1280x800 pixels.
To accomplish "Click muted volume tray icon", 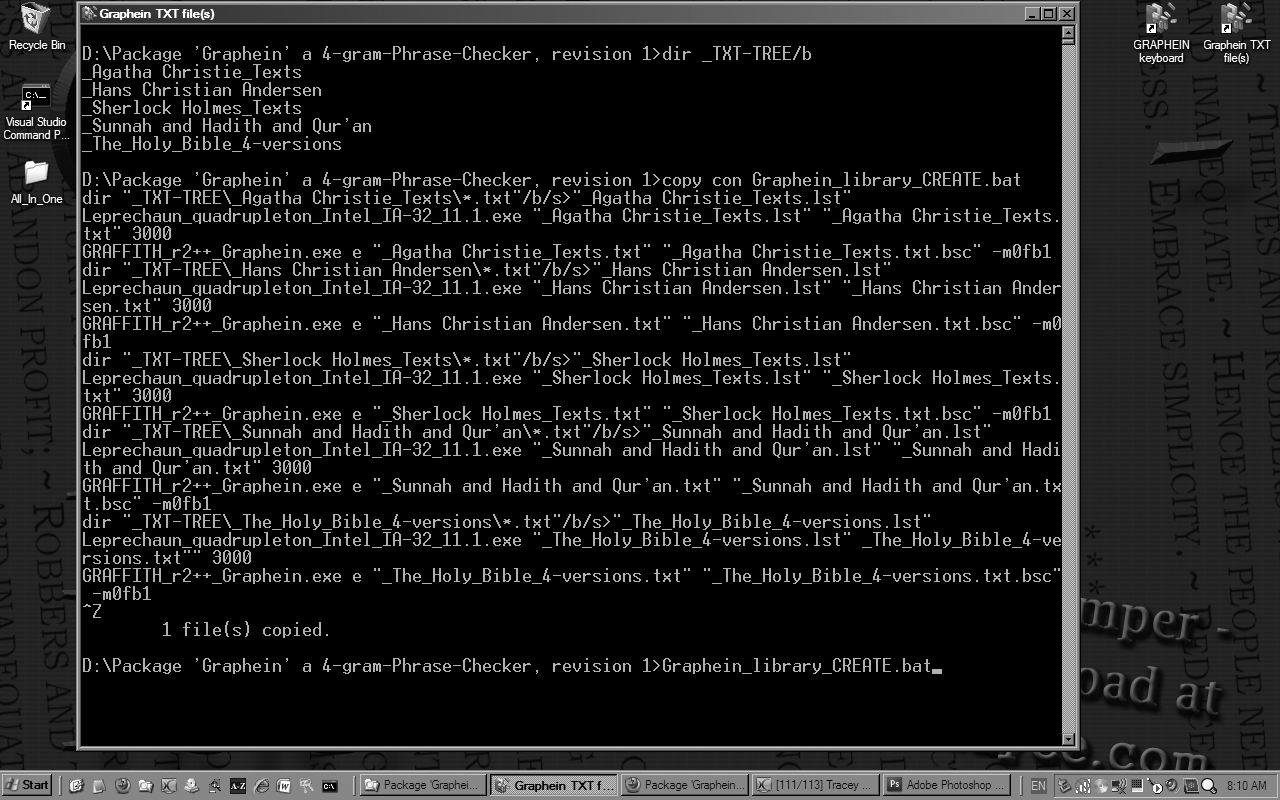I will pos(1120,786).
